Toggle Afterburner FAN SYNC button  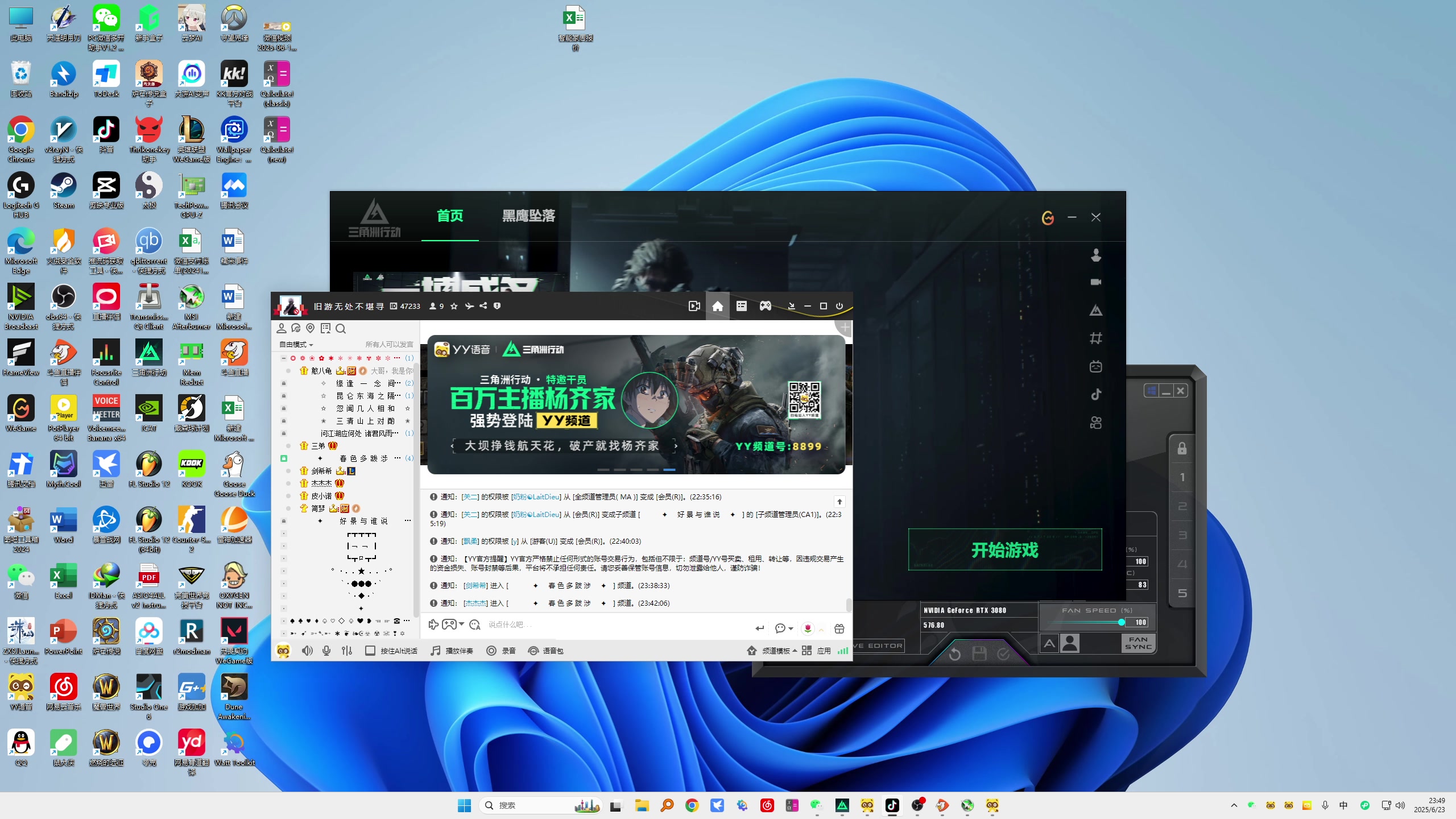[x=1138, y=643]
